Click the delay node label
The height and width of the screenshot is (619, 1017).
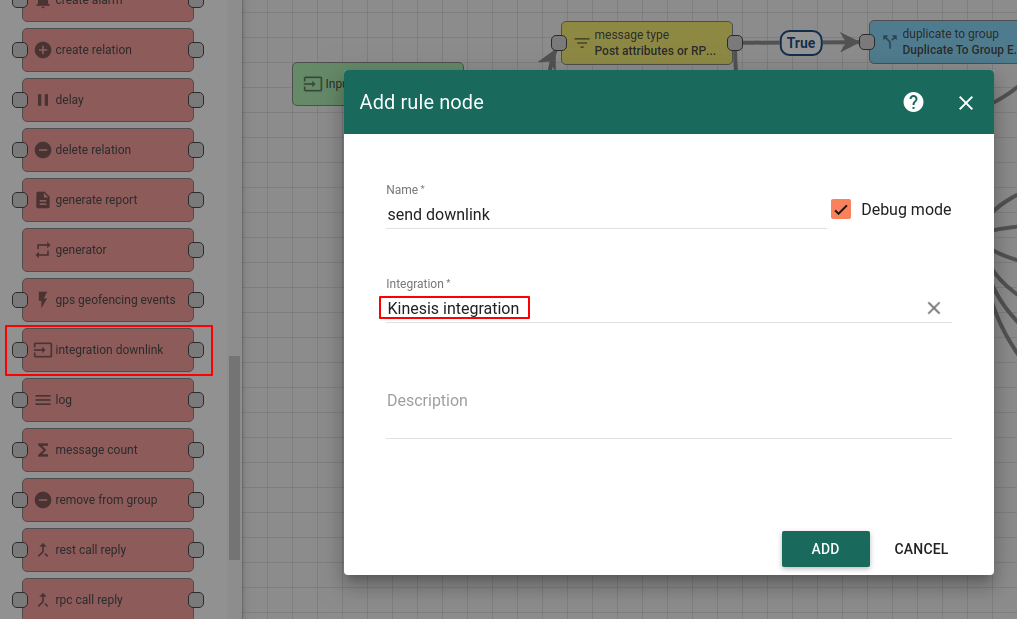[x=69, y=100]
